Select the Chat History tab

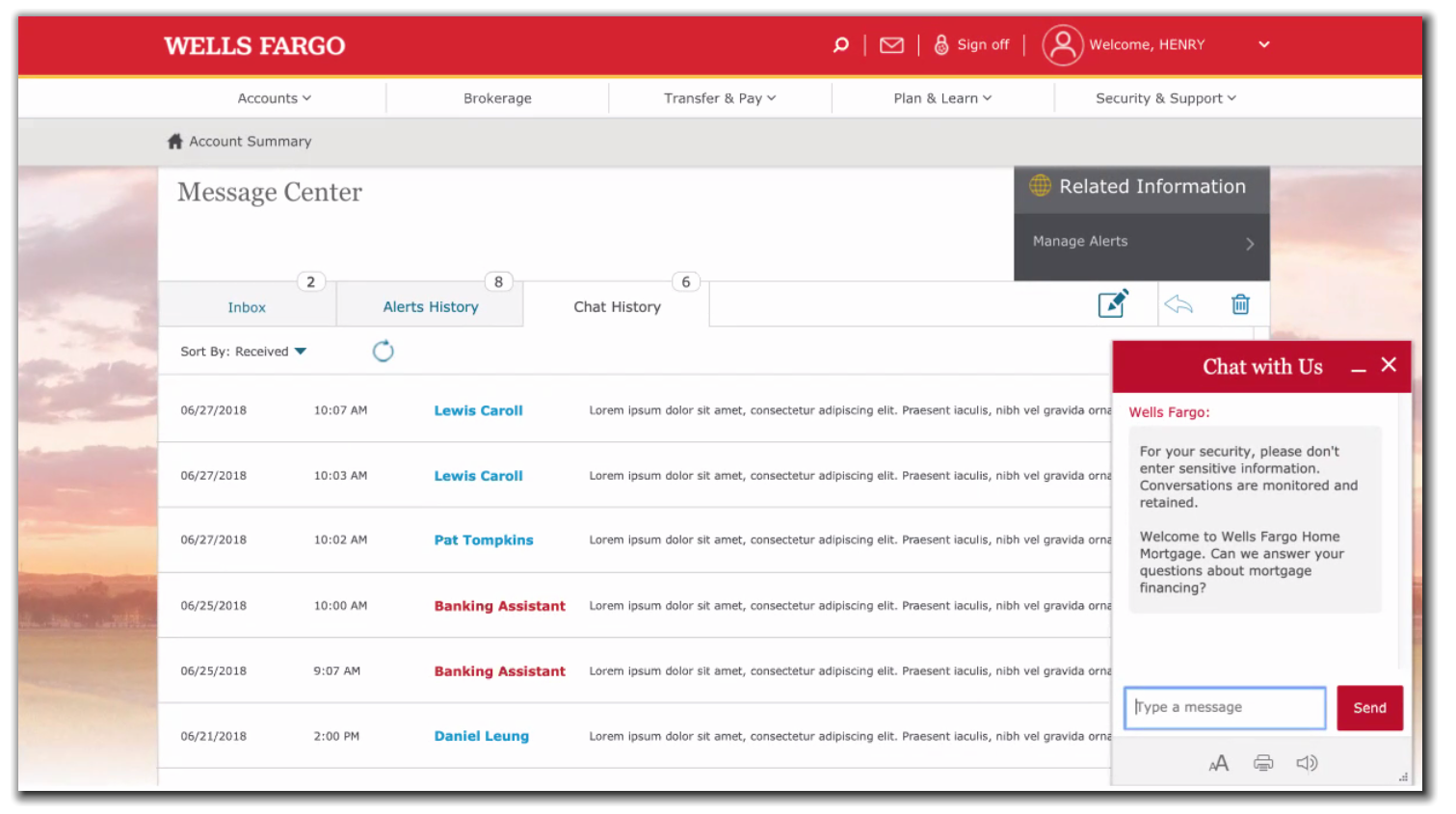(x=617, y=306)
